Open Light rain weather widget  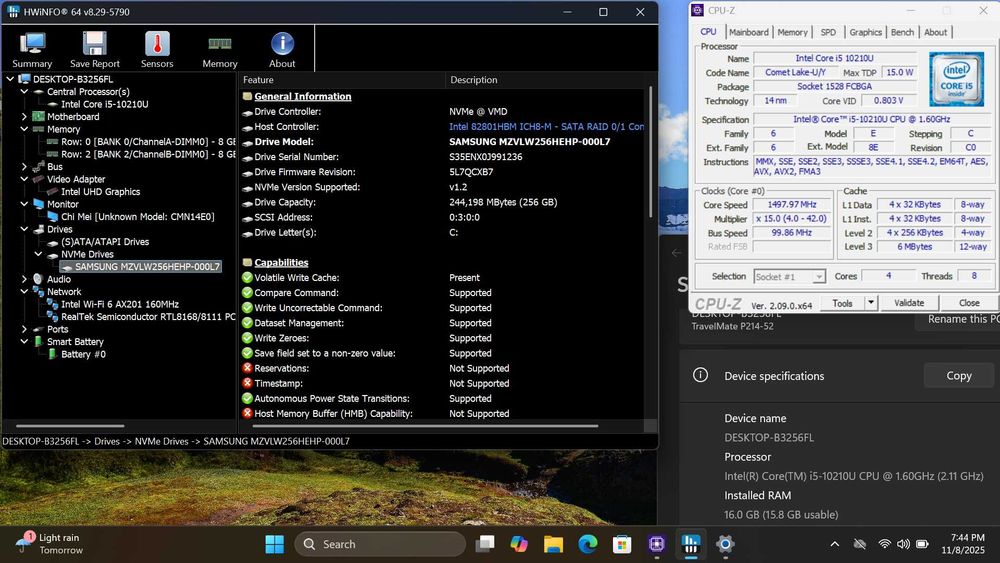pos(50,544)
